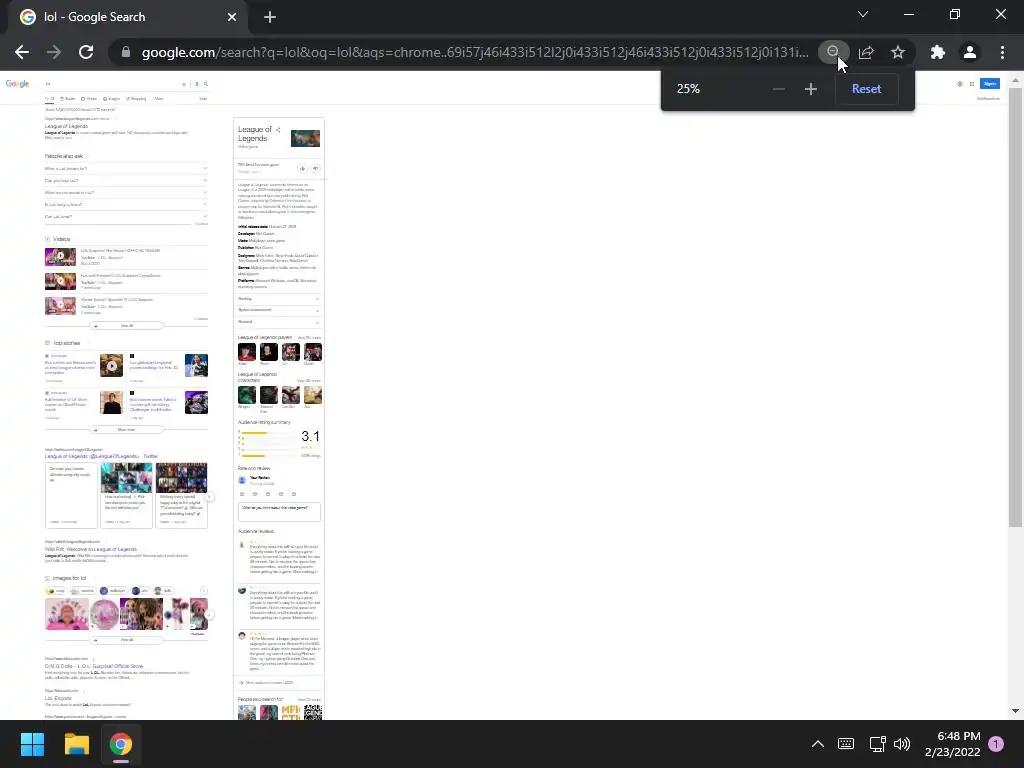Go back to the previous page
The height and width of the screenshot is (768, 1024).
point(22,52)
